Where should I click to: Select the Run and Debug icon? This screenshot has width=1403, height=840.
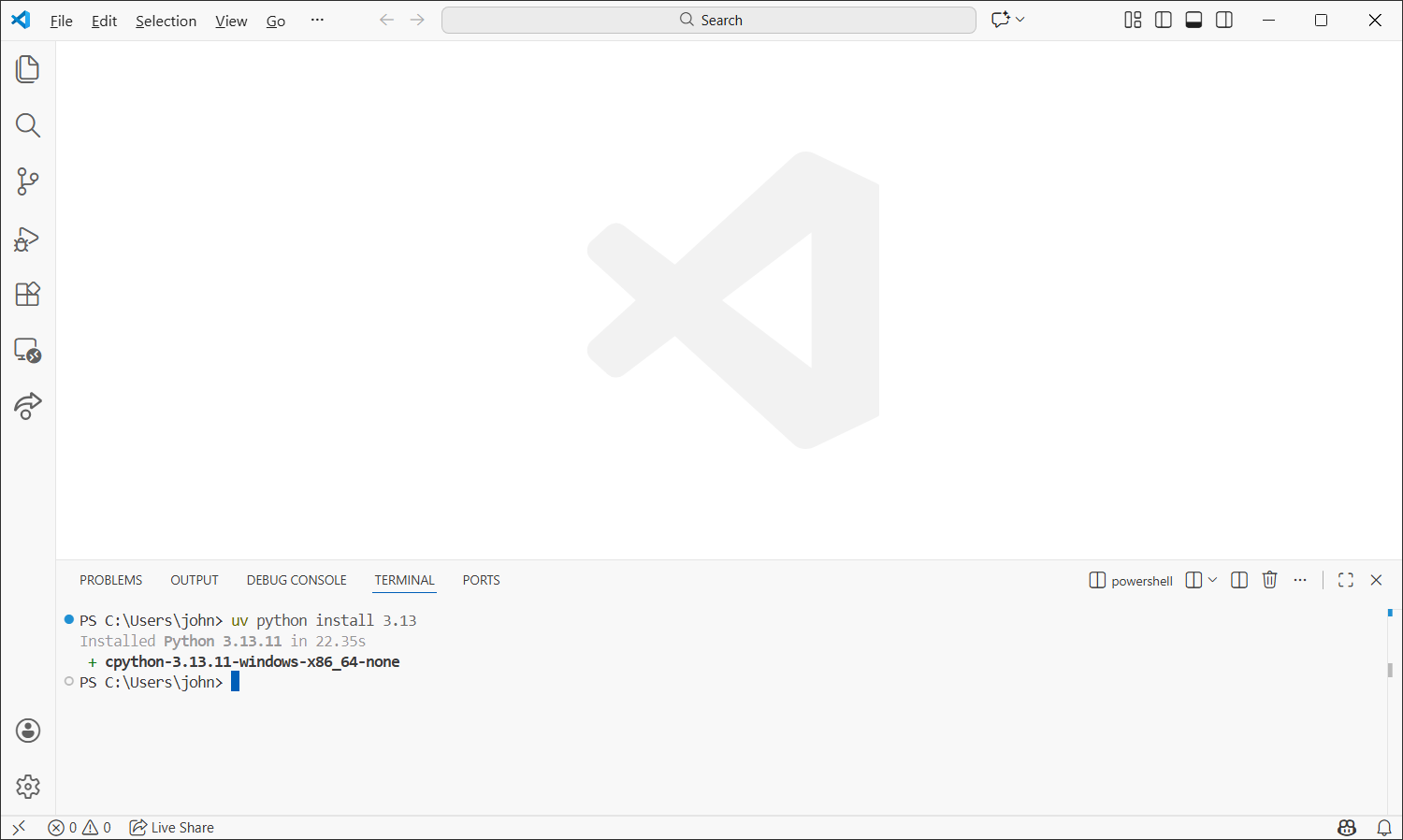(x=27, y=239)
